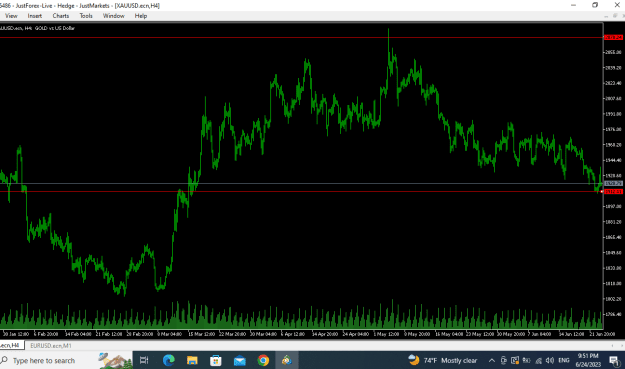The height and width of the screenshot is (369, 625).
Task: Select the lower red horizontal line price label
Action: [613, 192]
